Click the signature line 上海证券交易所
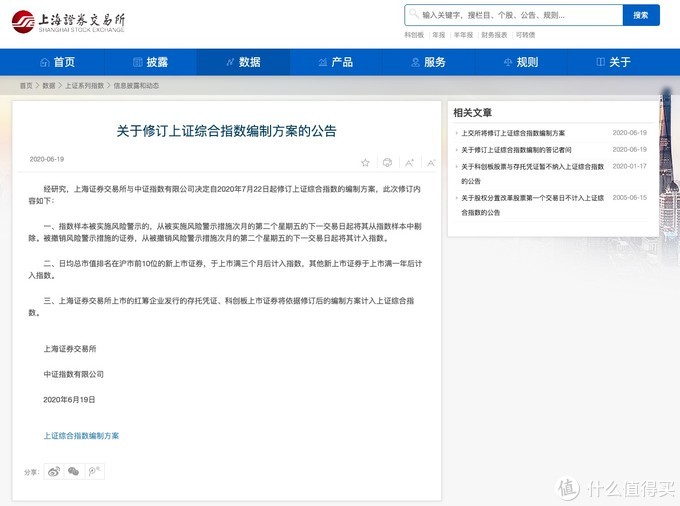This screenshot has height=506, width=680. tap(70, 349)
